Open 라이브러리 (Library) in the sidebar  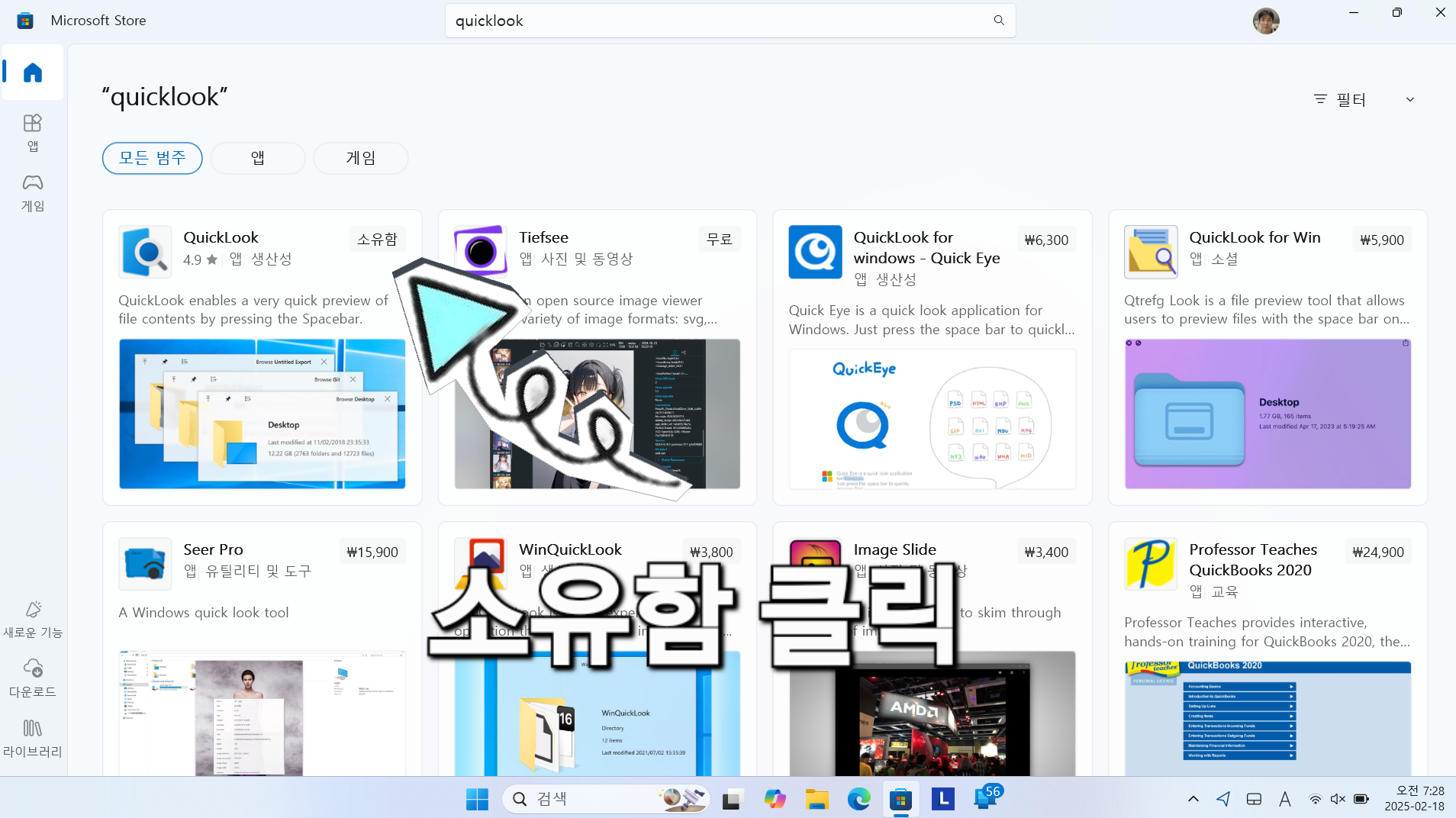point(33,738)
